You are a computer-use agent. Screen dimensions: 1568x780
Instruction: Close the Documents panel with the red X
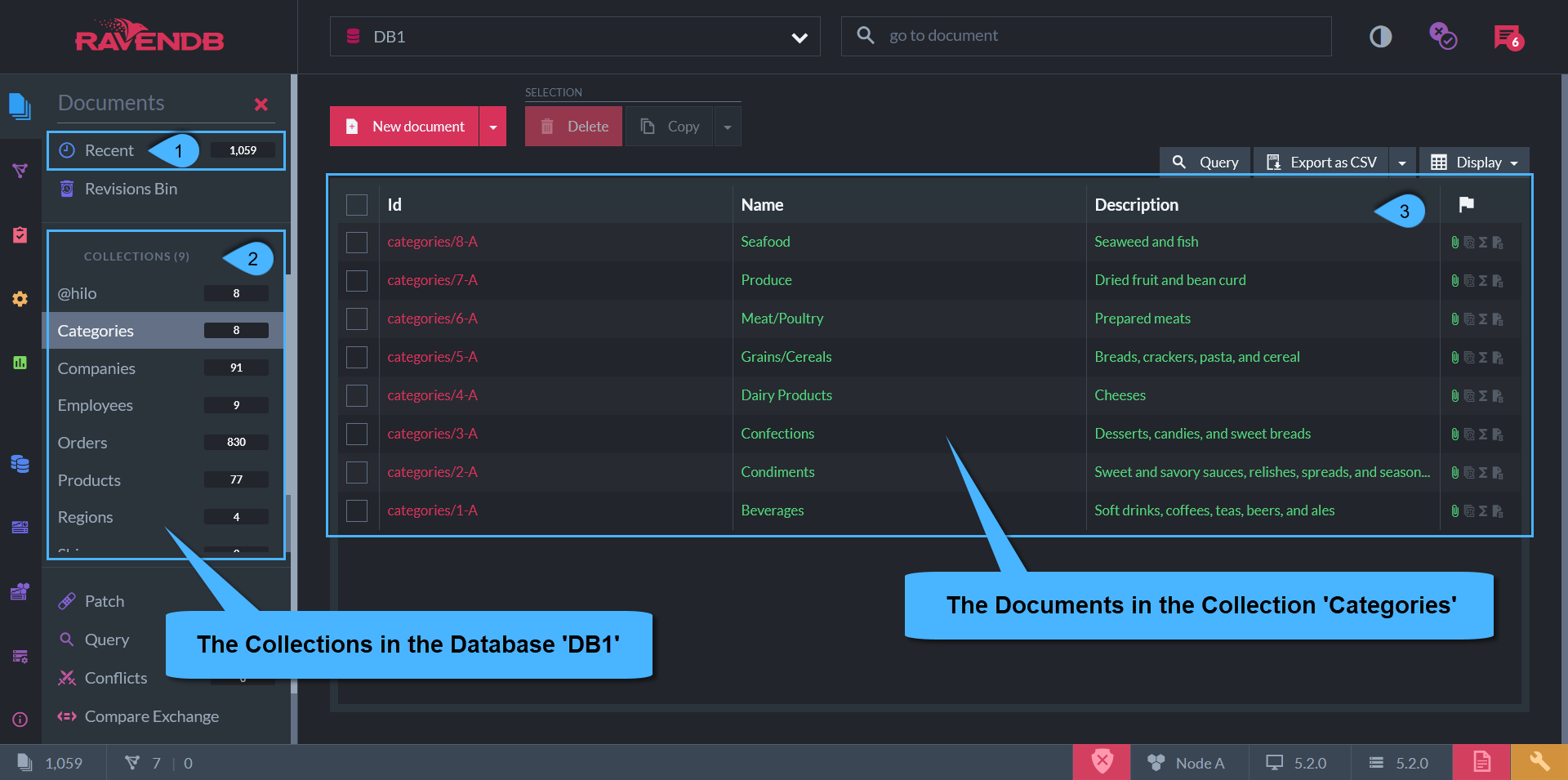click(261, 105)
